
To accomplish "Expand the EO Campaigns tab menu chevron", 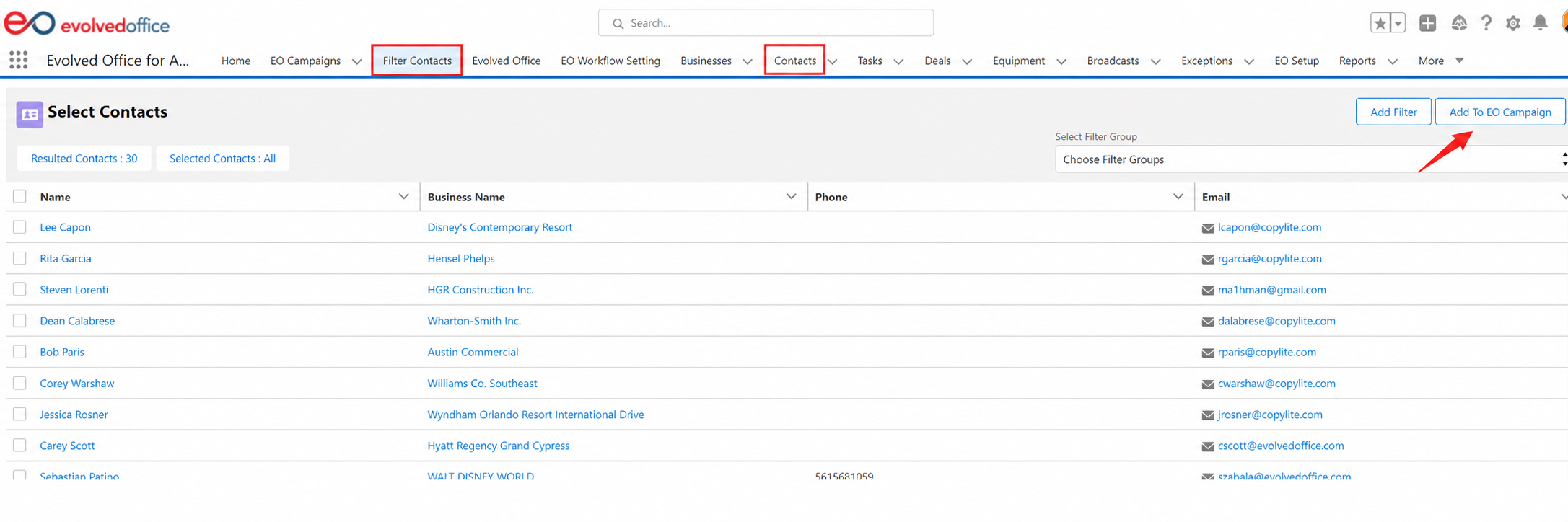I will point(356,61).
